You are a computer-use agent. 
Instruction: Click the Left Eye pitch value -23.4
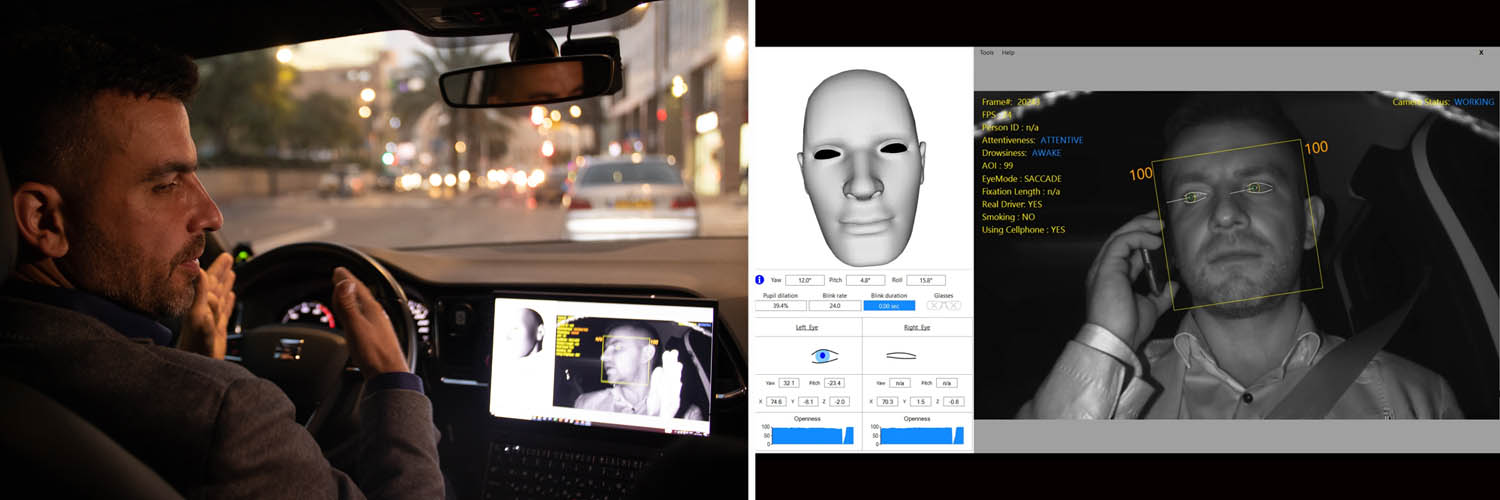click(x=834, y=383)
